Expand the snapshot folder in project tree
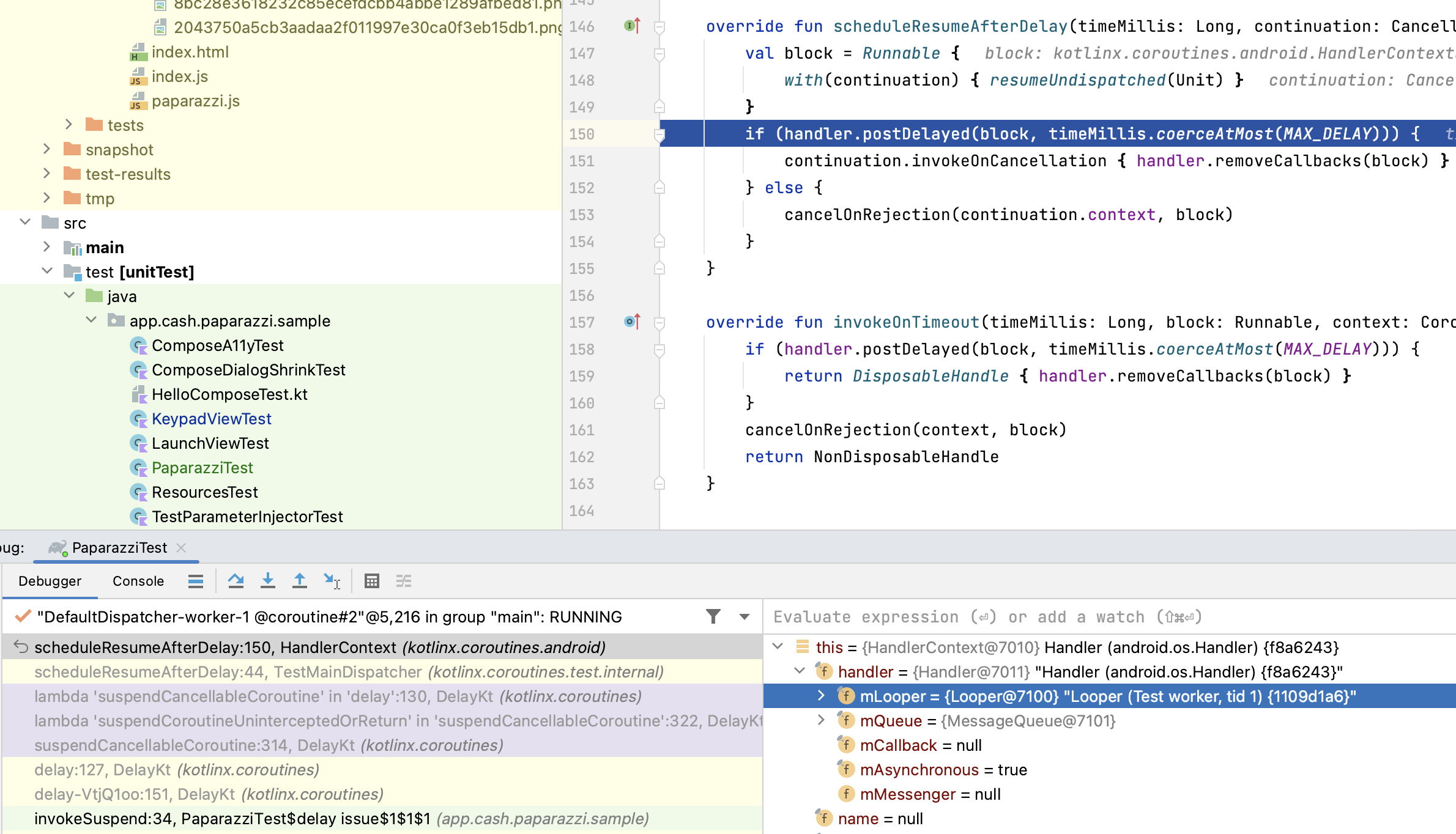 click(46, 149)
